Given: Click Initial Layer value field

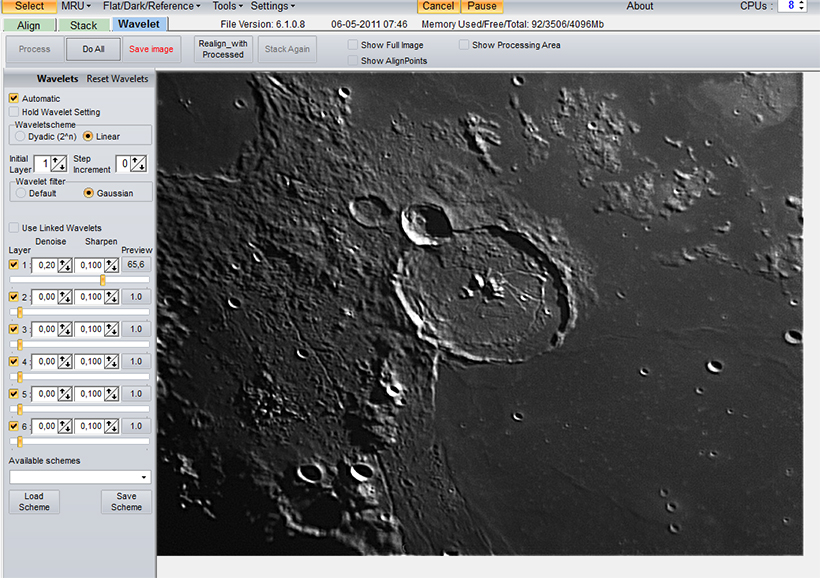Looking at the screenshot, I should 42,164.
